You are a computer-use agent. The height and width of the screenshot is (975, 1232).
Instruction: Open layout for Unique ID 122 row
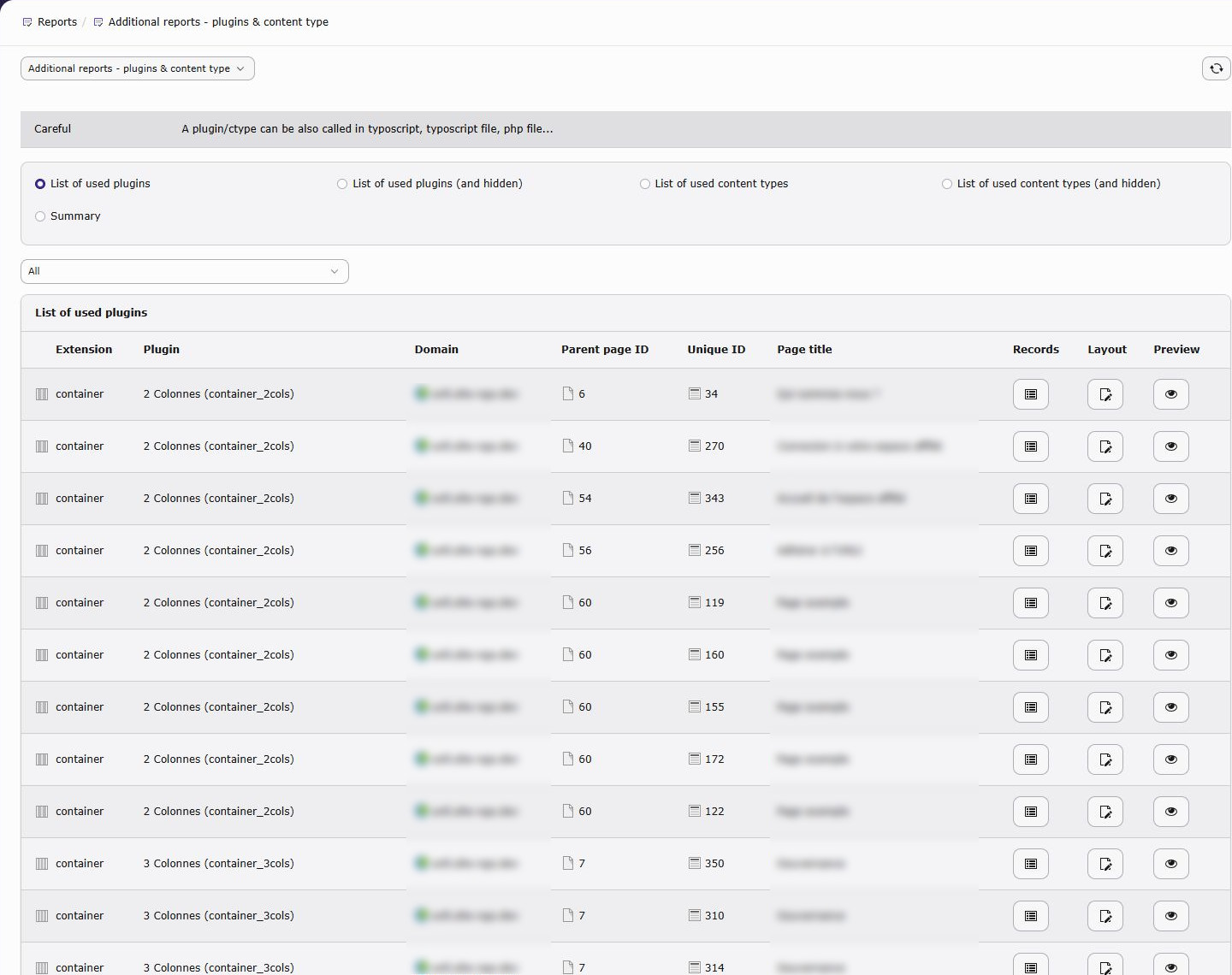coord(1105,812)
